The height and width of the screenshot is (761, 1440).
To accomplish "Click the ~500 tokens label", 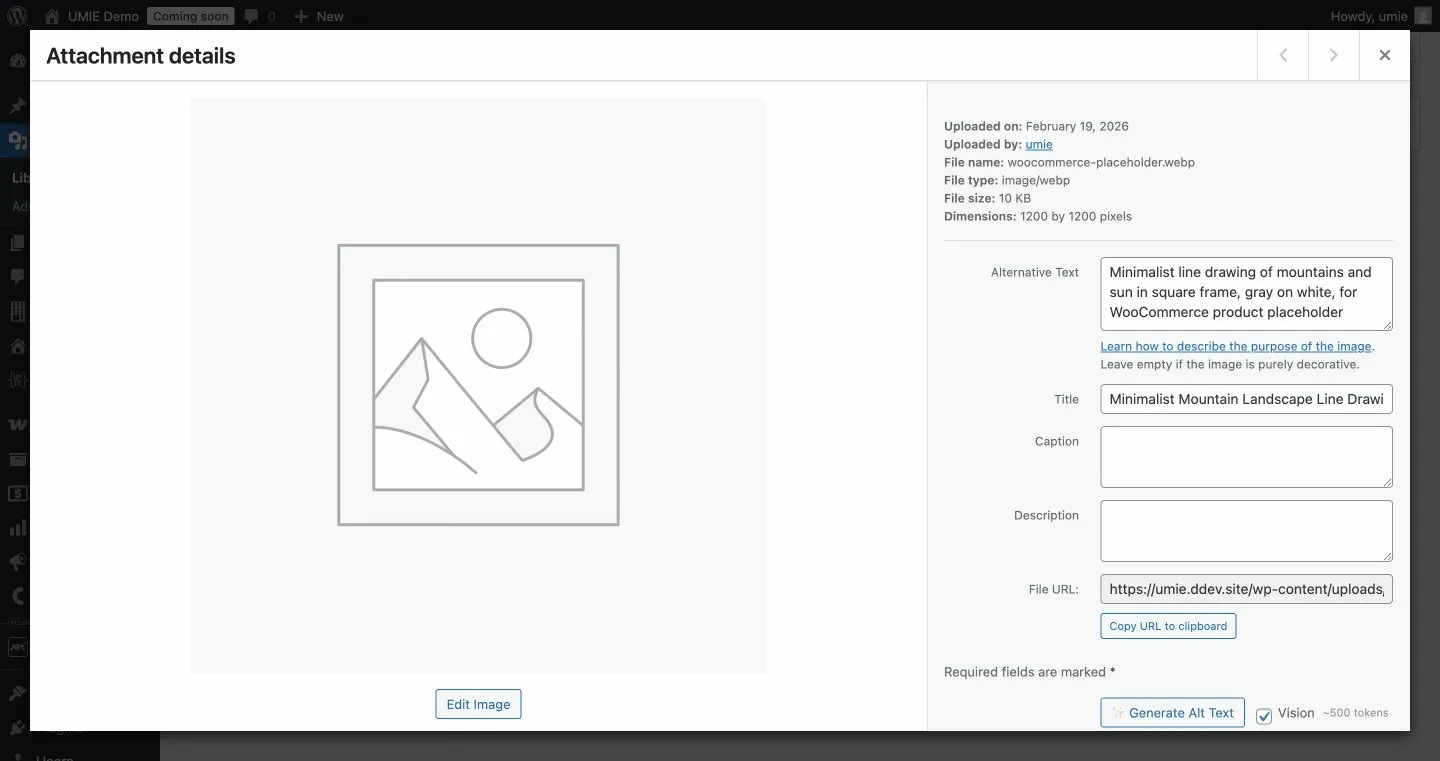I will [1356, 713].
